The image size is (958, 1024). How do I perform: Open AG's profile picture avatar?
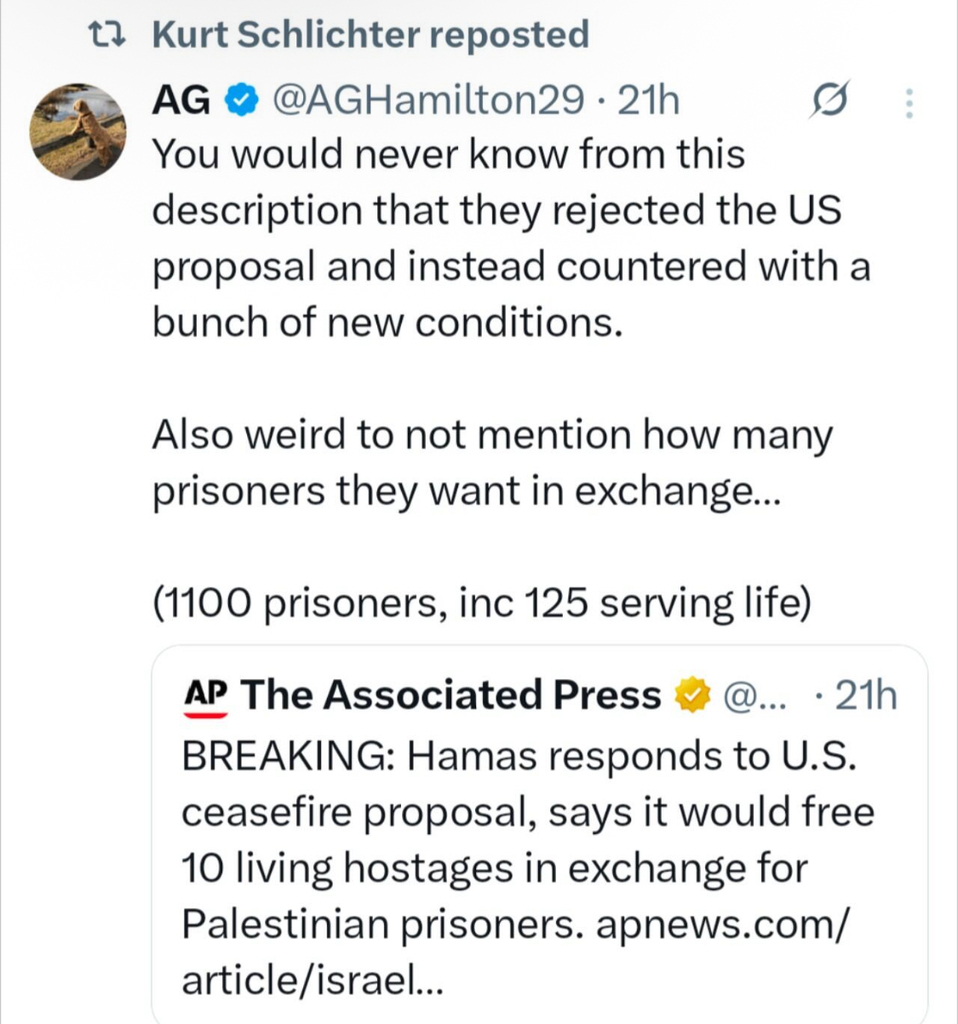click(78, 131)
